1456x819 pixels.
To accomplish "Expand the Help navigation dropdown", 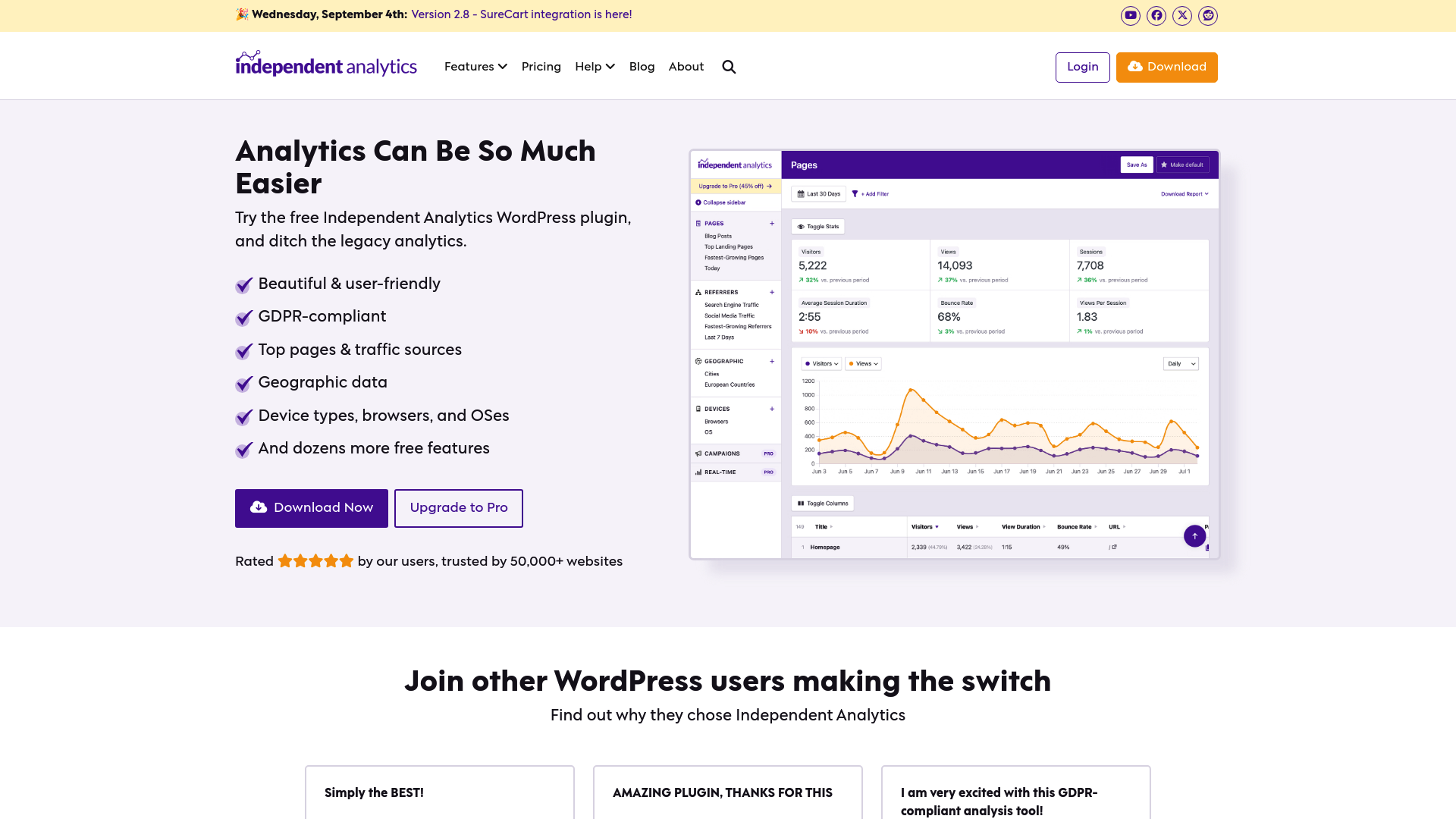I will 595,67.
